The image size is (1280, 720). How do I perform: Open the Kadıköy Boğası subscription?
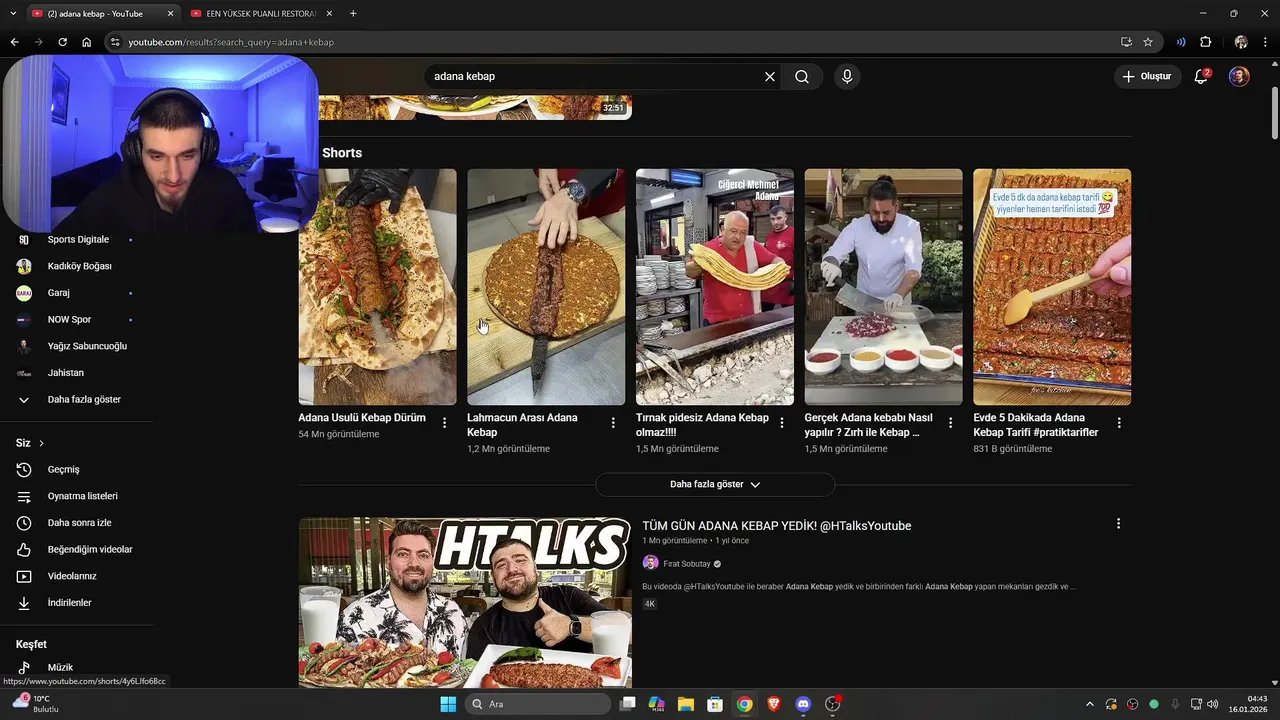pyautogui.click(x=77, y=266)
